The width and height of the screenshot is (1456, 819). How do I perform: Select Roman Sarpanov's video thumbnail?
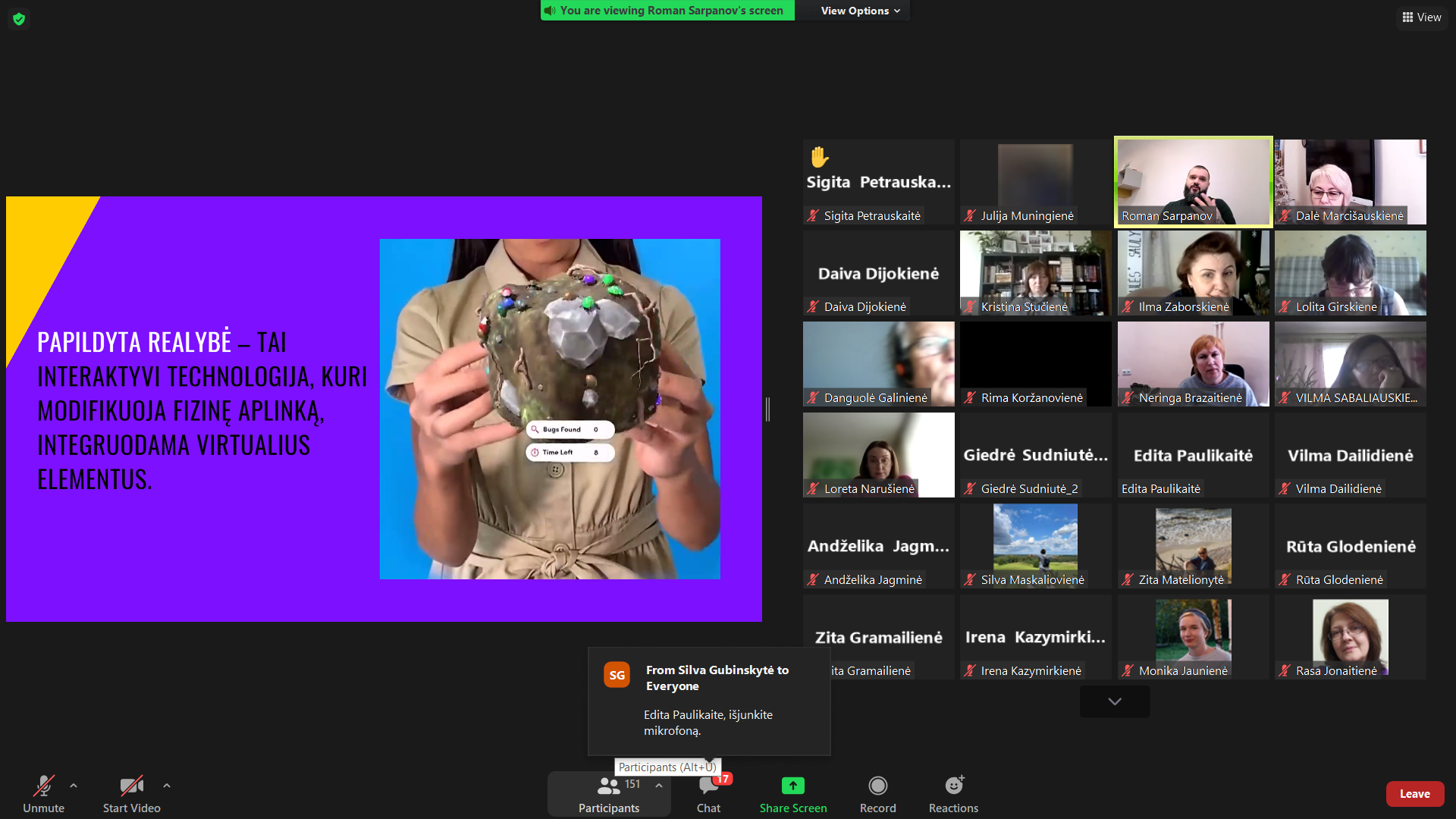click(1193, 182)
